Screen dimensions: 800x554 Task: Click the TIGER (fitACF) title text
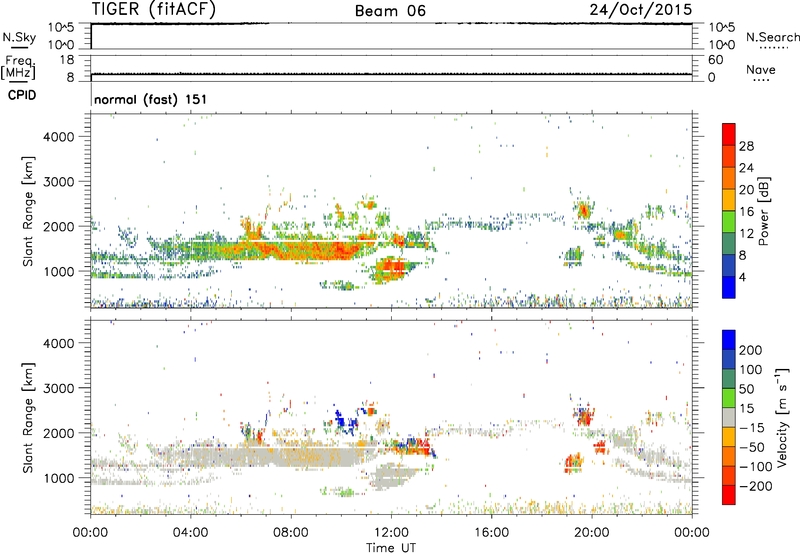(x=154, y=10)
